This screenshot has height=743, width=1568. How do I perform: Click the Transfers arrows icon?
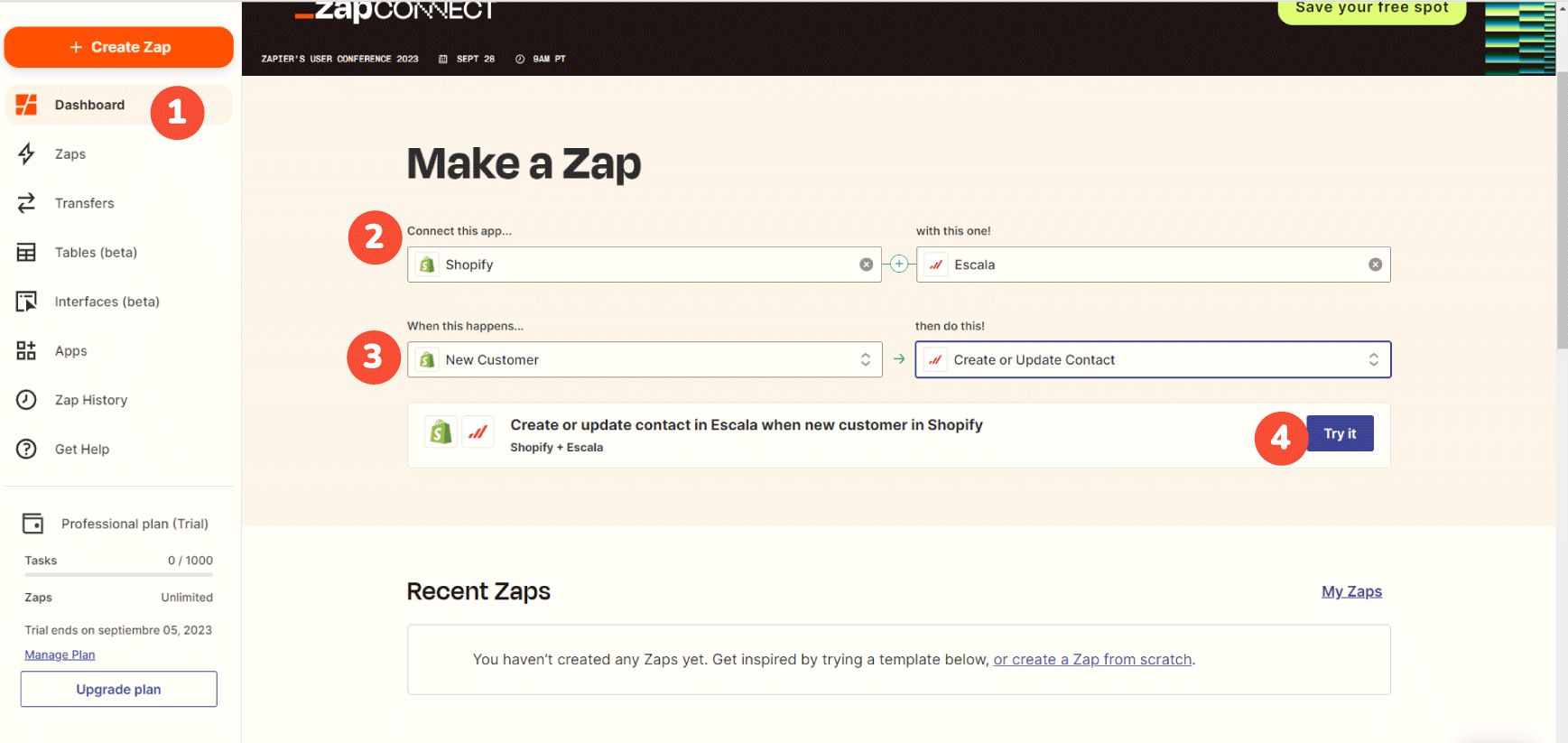[x=26, y=203]
